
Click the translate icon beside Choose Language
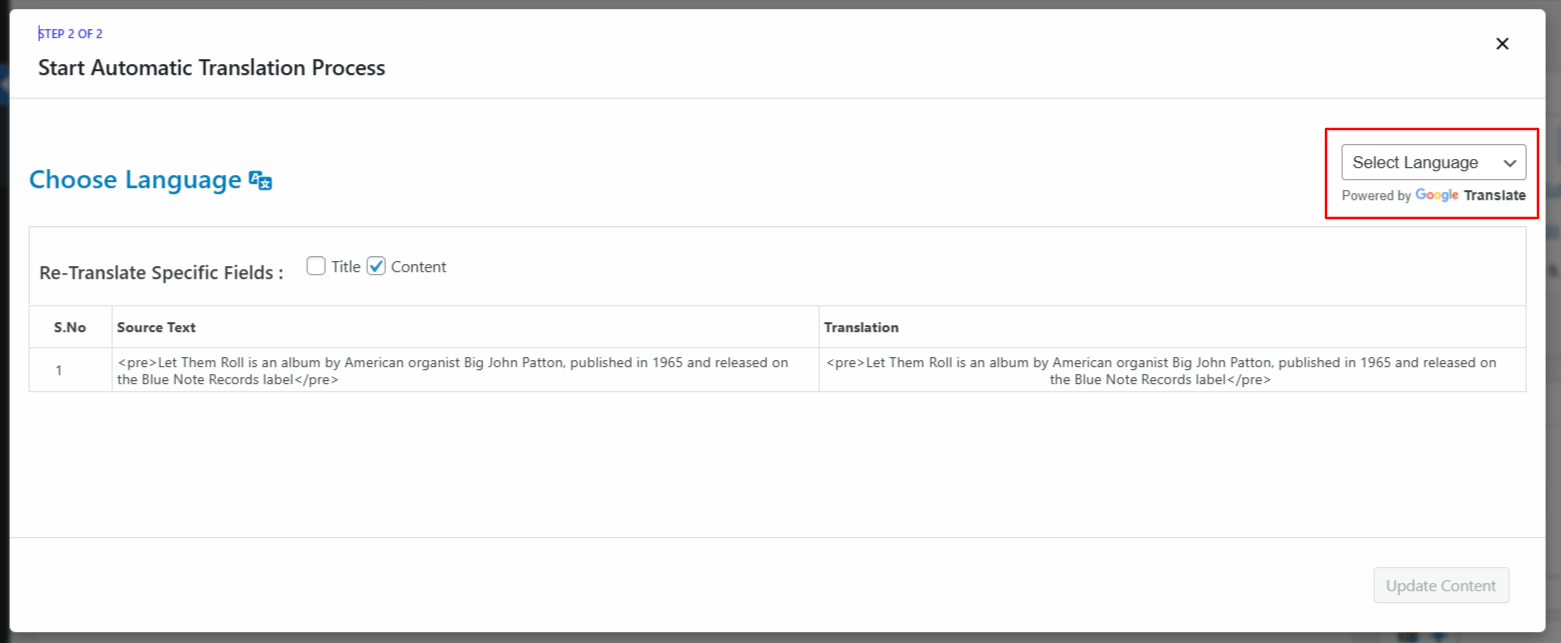261,181
